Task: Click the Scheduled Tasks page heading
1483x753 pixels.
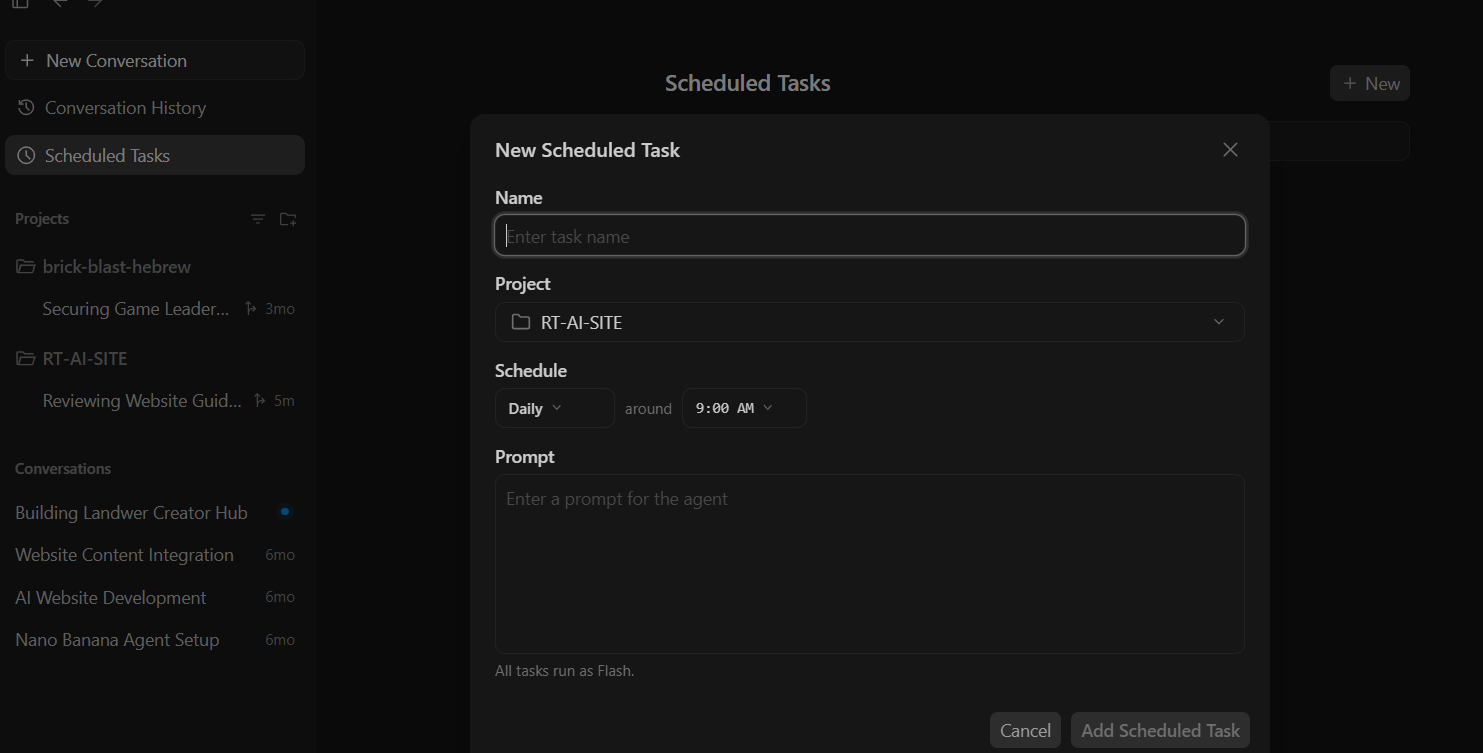Action: coord(748,84)
